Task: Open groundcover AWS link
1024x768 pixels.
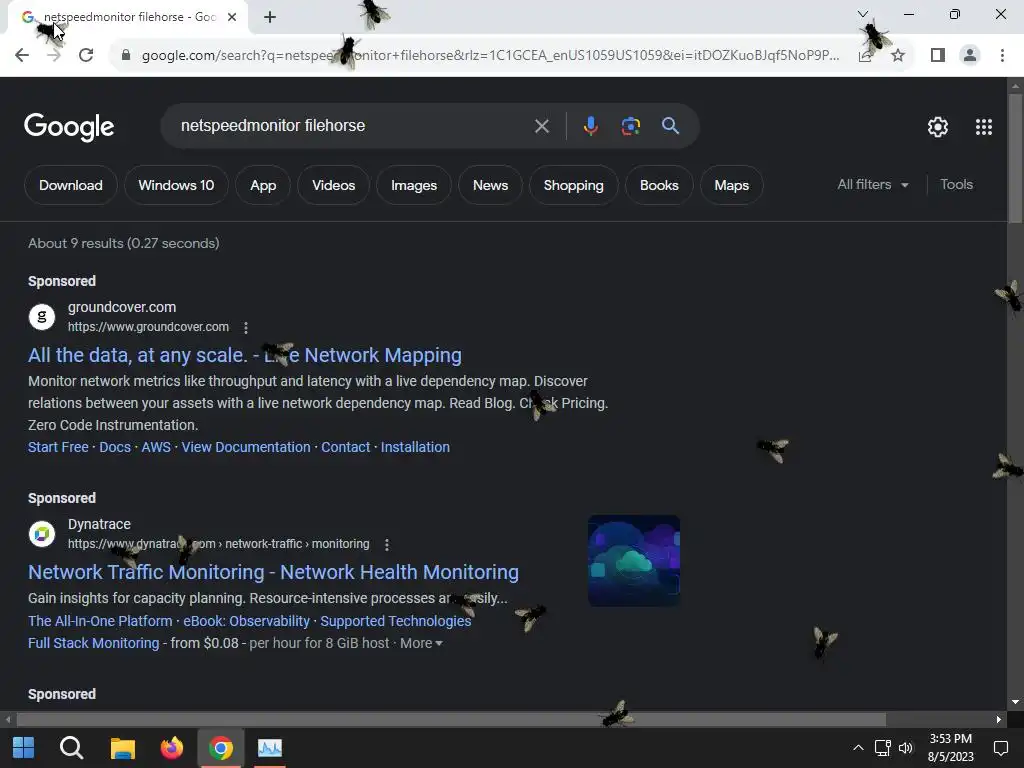Action: [x=156, y=447]
